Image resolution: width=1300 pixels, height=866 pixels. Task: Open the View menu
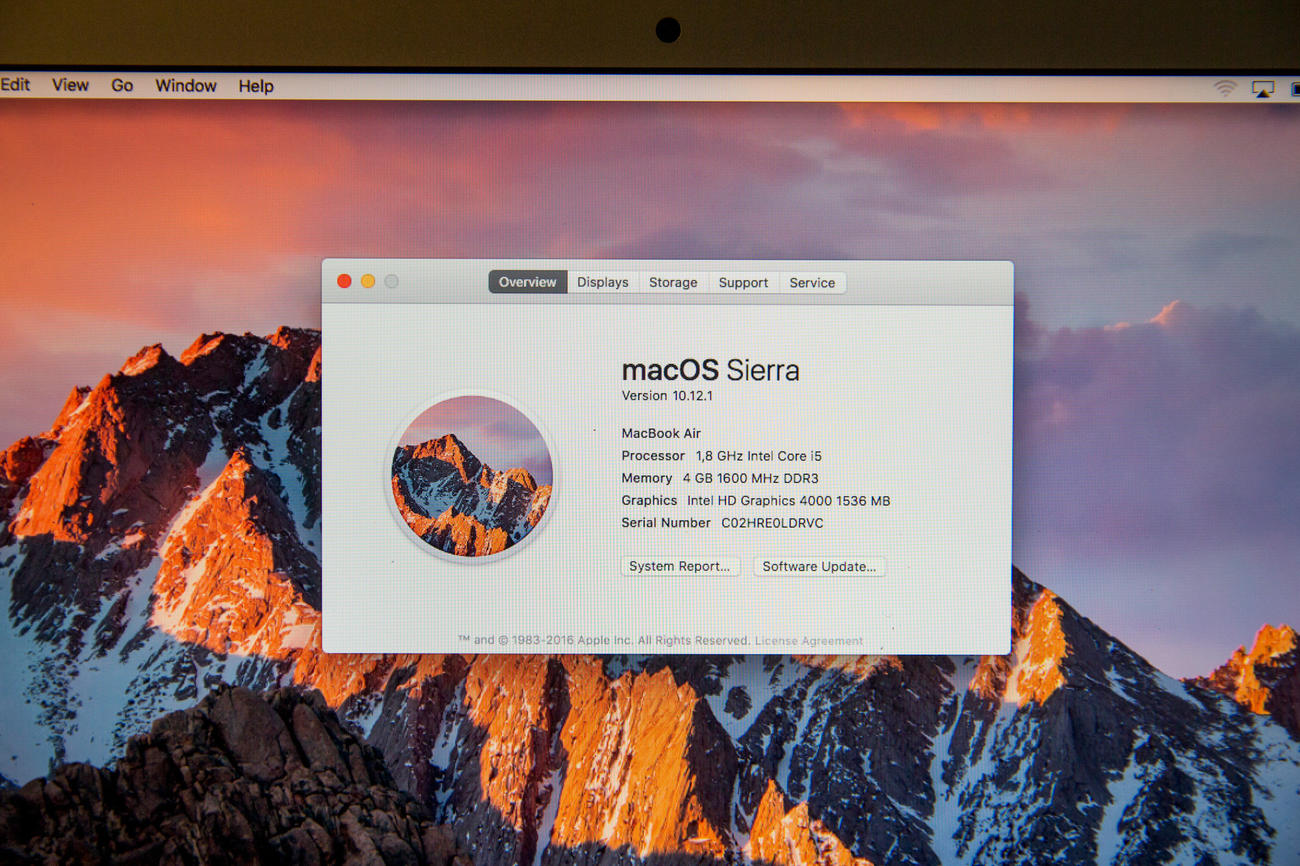[70, 85]
